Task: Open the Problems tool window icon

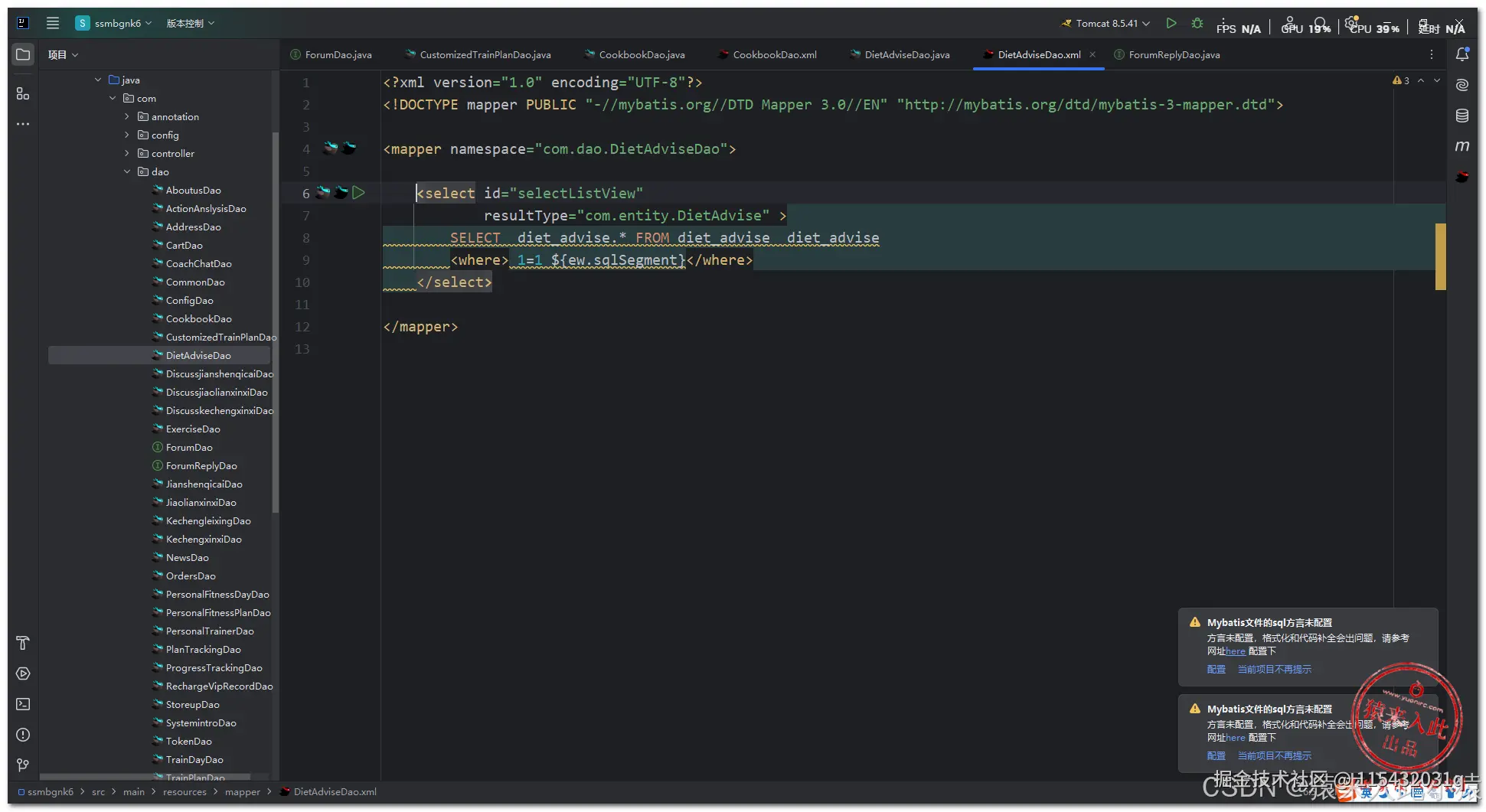Action: [x=23, y=735]
